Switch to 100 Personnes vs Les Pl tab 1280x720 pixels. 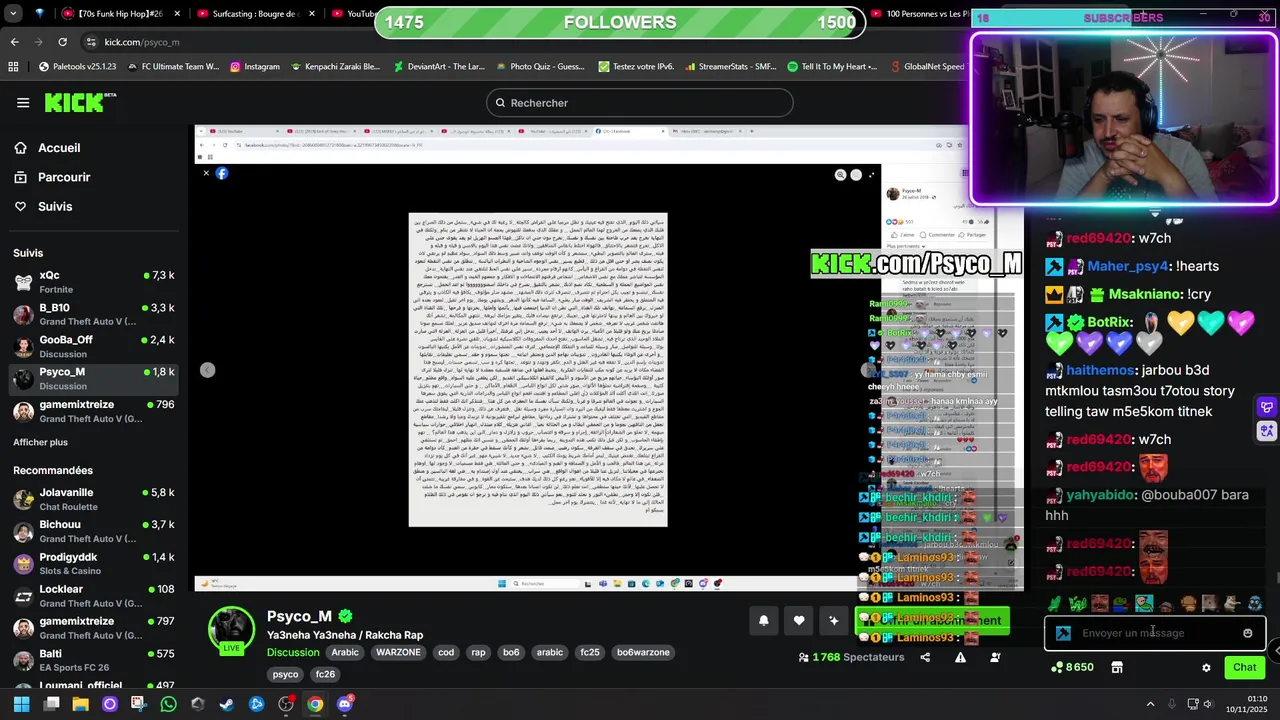pos(920,14)
